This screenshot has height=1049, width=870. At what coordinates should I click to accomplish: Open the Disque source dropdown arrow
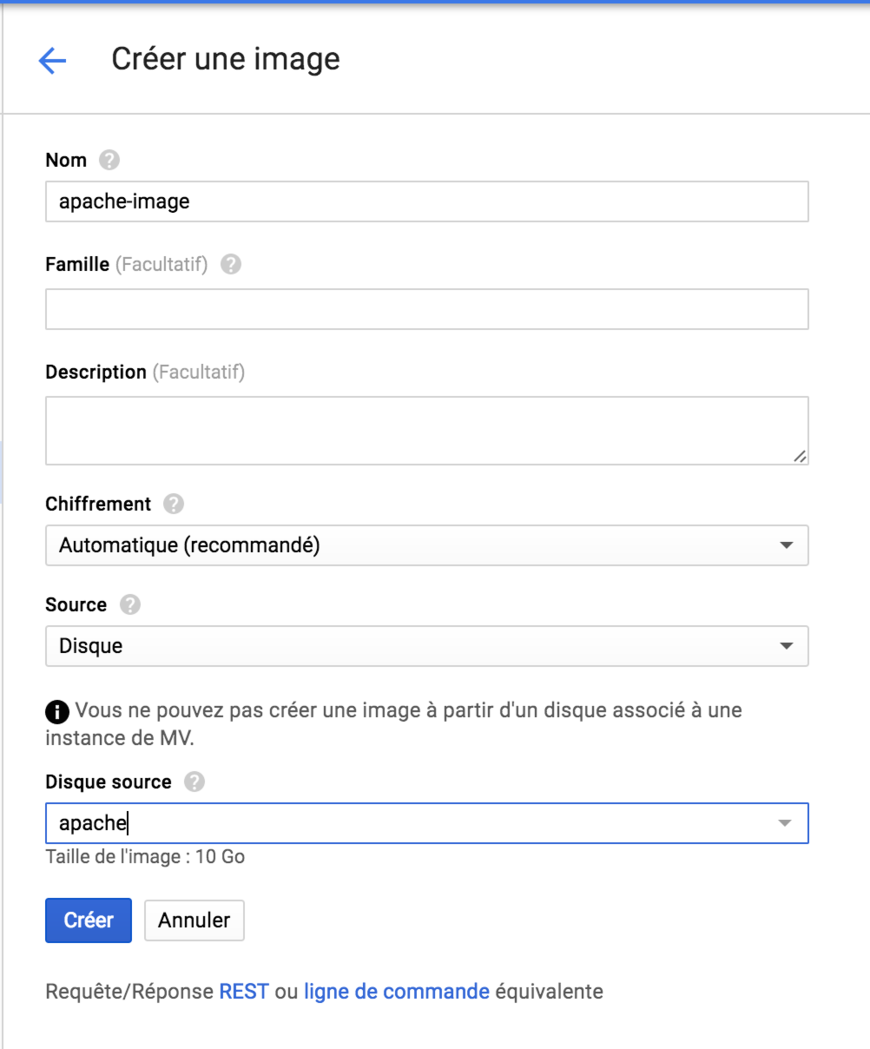(x=786, y=822)
